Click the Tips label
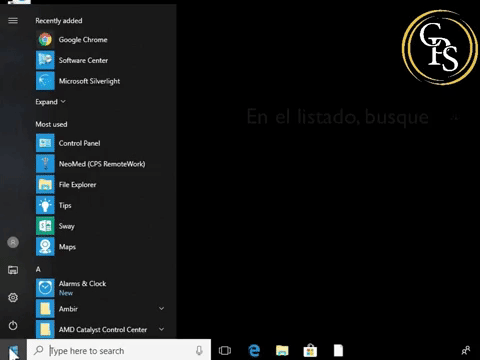This screenshot has width=480, height=360. [x=65, y=205]
